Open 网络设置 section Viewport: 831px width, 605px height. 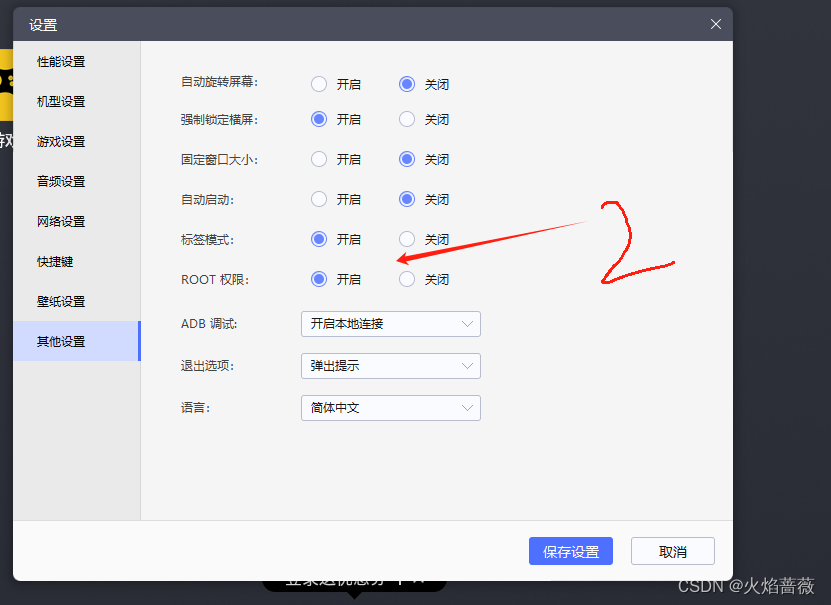pyautogui.click(x=77, y=221)
